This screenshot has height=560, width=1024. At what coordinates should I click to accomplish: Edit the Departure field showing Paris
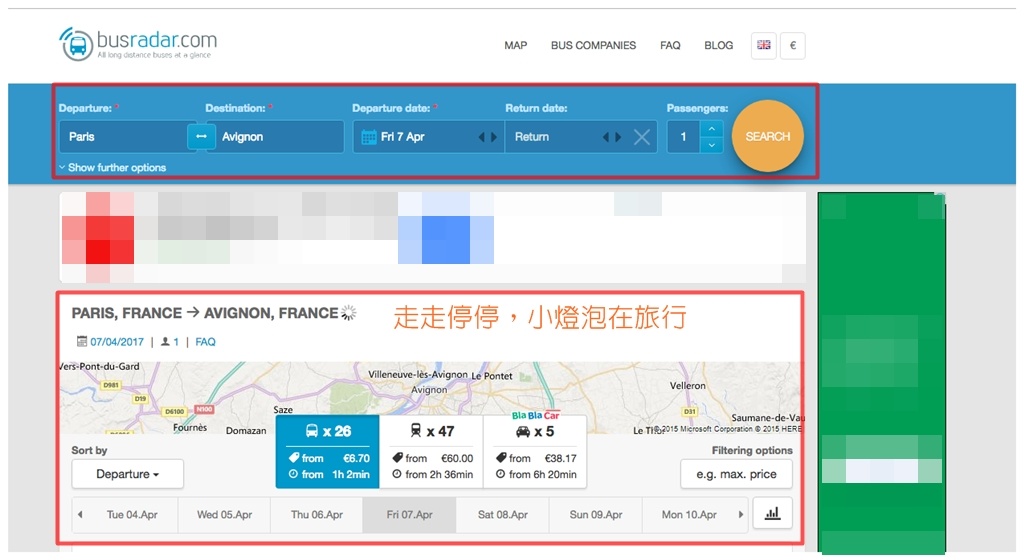coord(123,136)
